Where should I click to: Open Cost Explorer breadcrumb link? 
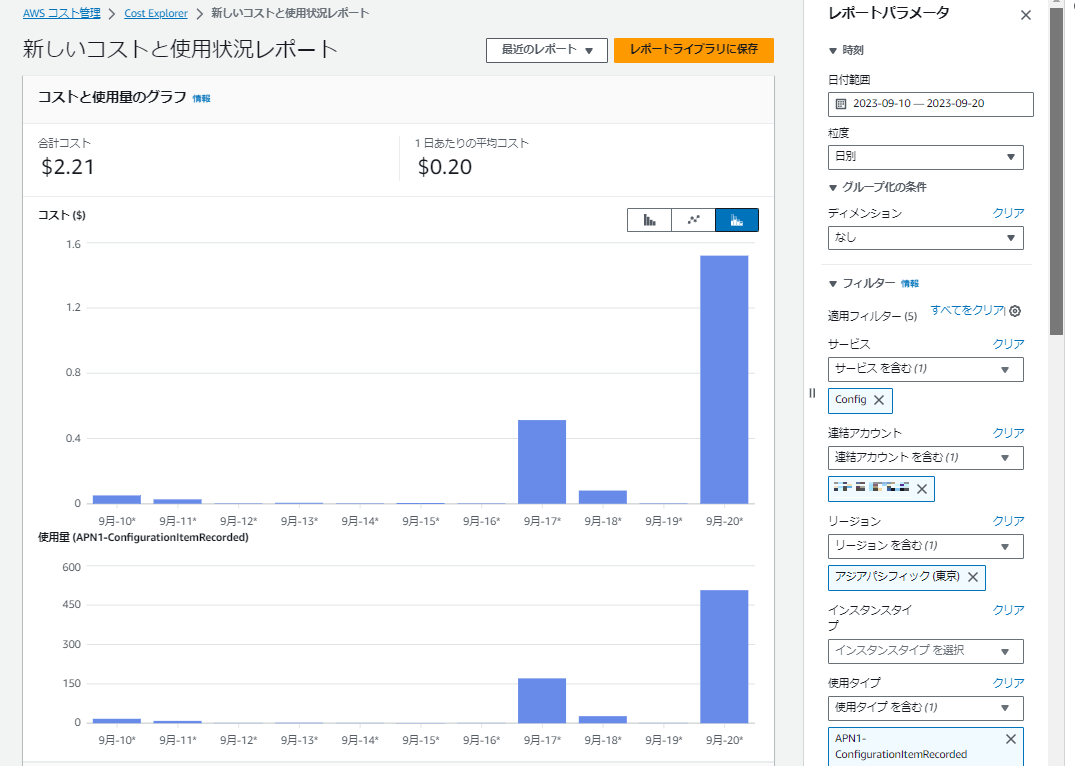pos(156,13)
